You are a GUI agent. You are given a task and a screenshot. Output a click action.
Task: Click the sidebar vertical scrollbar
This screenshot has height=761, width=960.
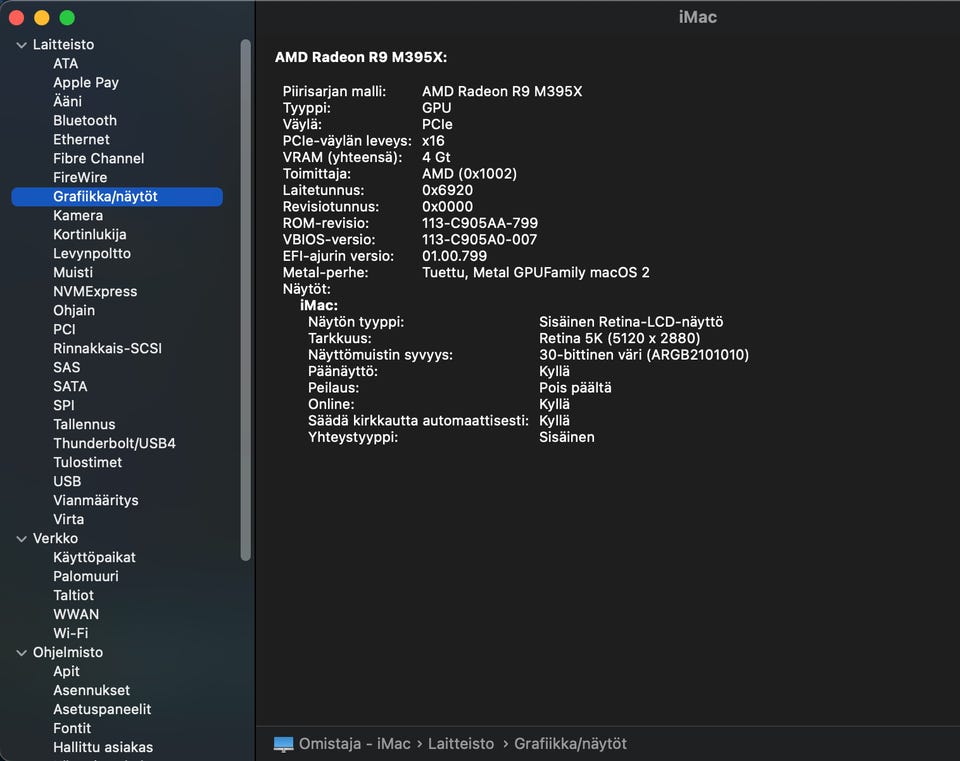tap(246, 300)
